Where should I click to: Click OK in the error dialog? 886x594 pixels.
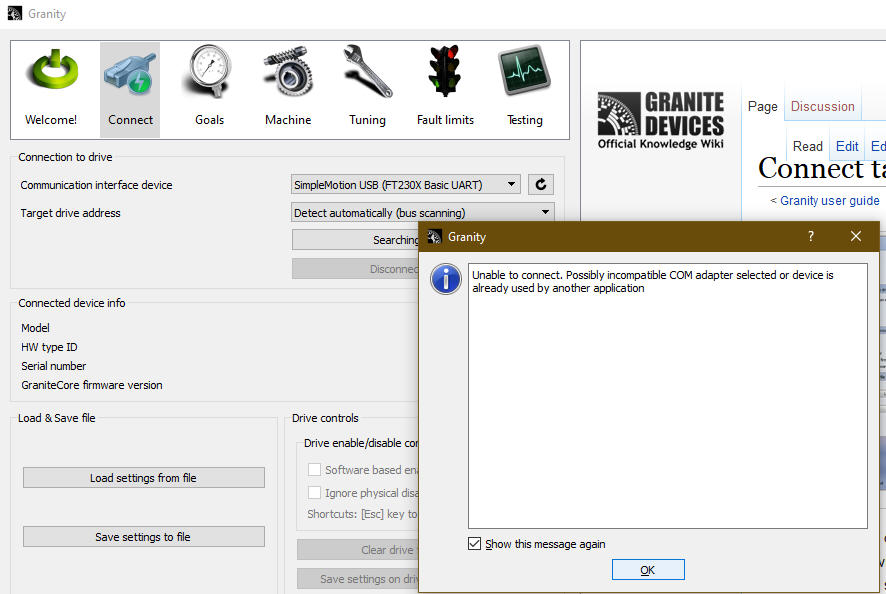pyautogui.click(x=648, y=570)
